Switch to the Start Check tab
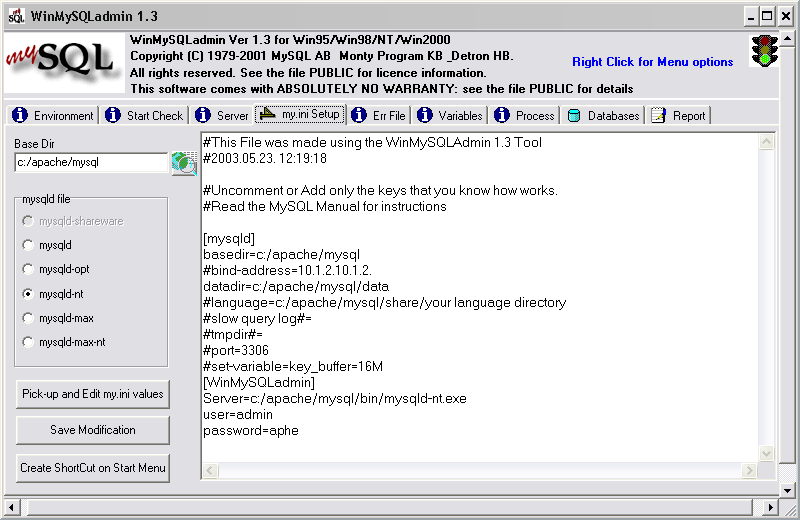The image size is (800, 520). [x=145, y=116]
